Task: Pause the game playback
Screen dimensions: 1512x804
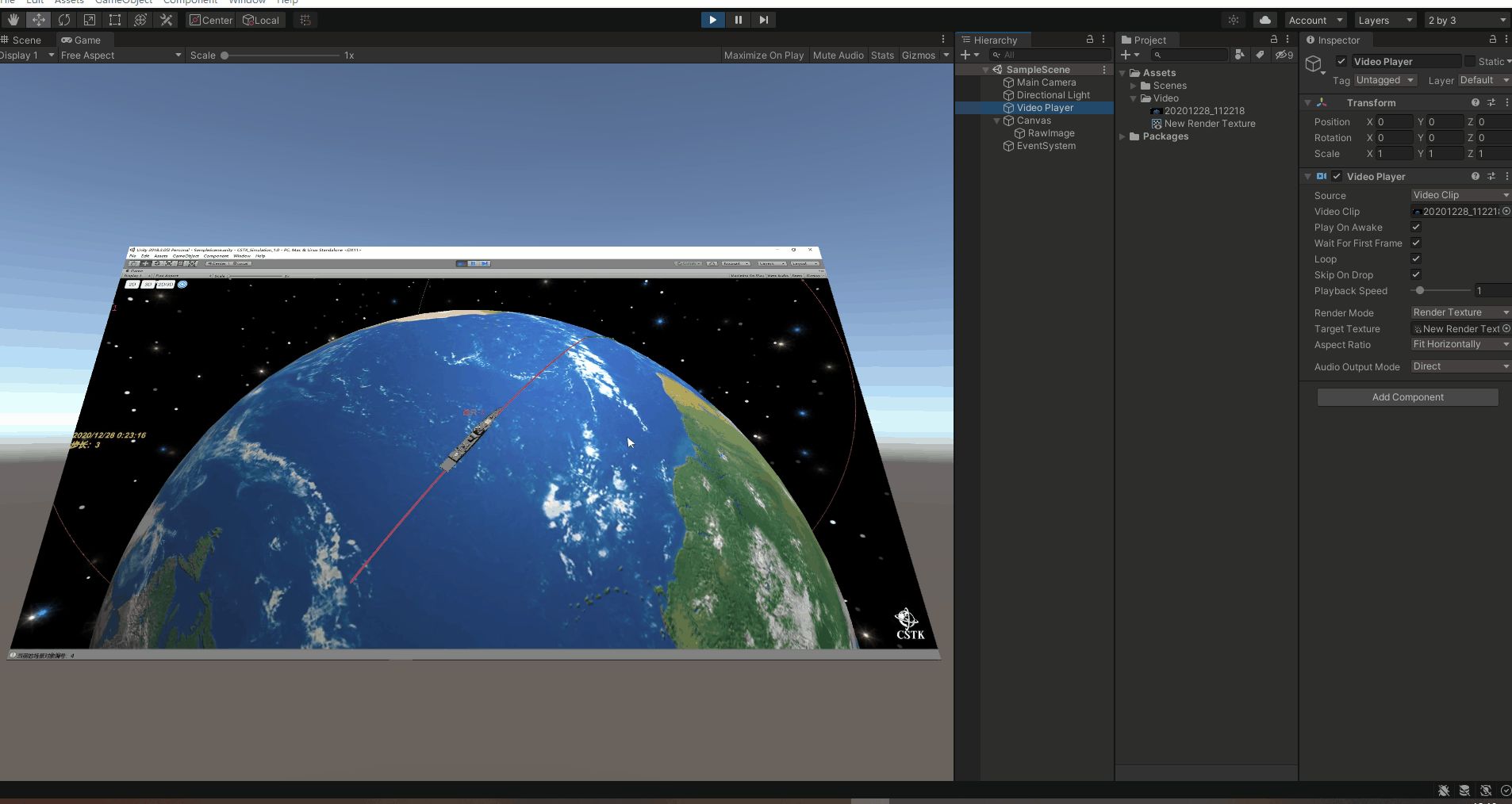Action: tap(738, 20)
